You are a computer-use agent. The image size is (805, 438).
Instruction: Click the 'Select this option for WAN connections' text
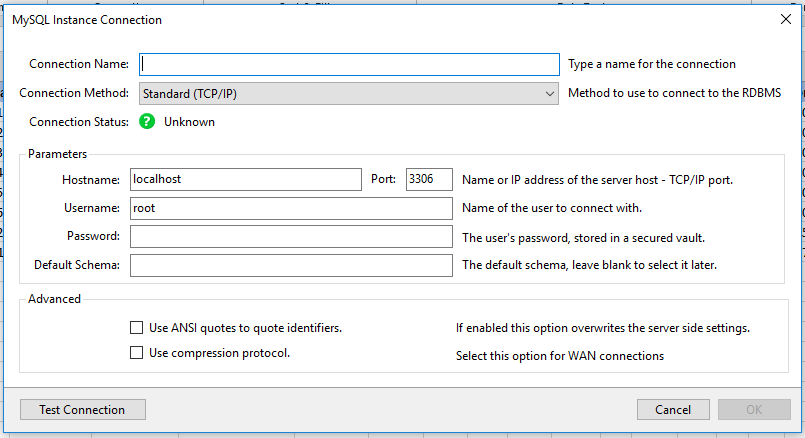point(560,356)
